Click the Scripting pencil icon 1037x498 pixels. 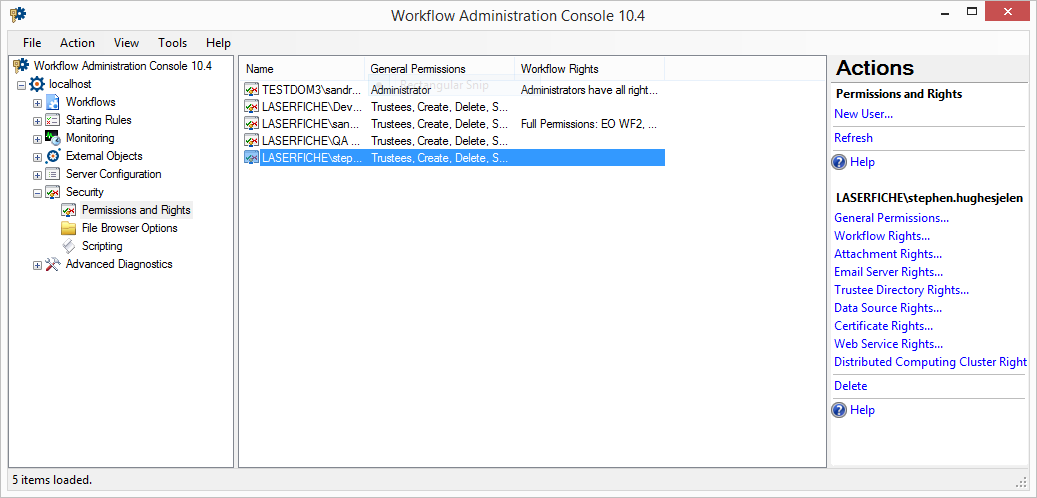pyautogui.click(x=69, y=246)
